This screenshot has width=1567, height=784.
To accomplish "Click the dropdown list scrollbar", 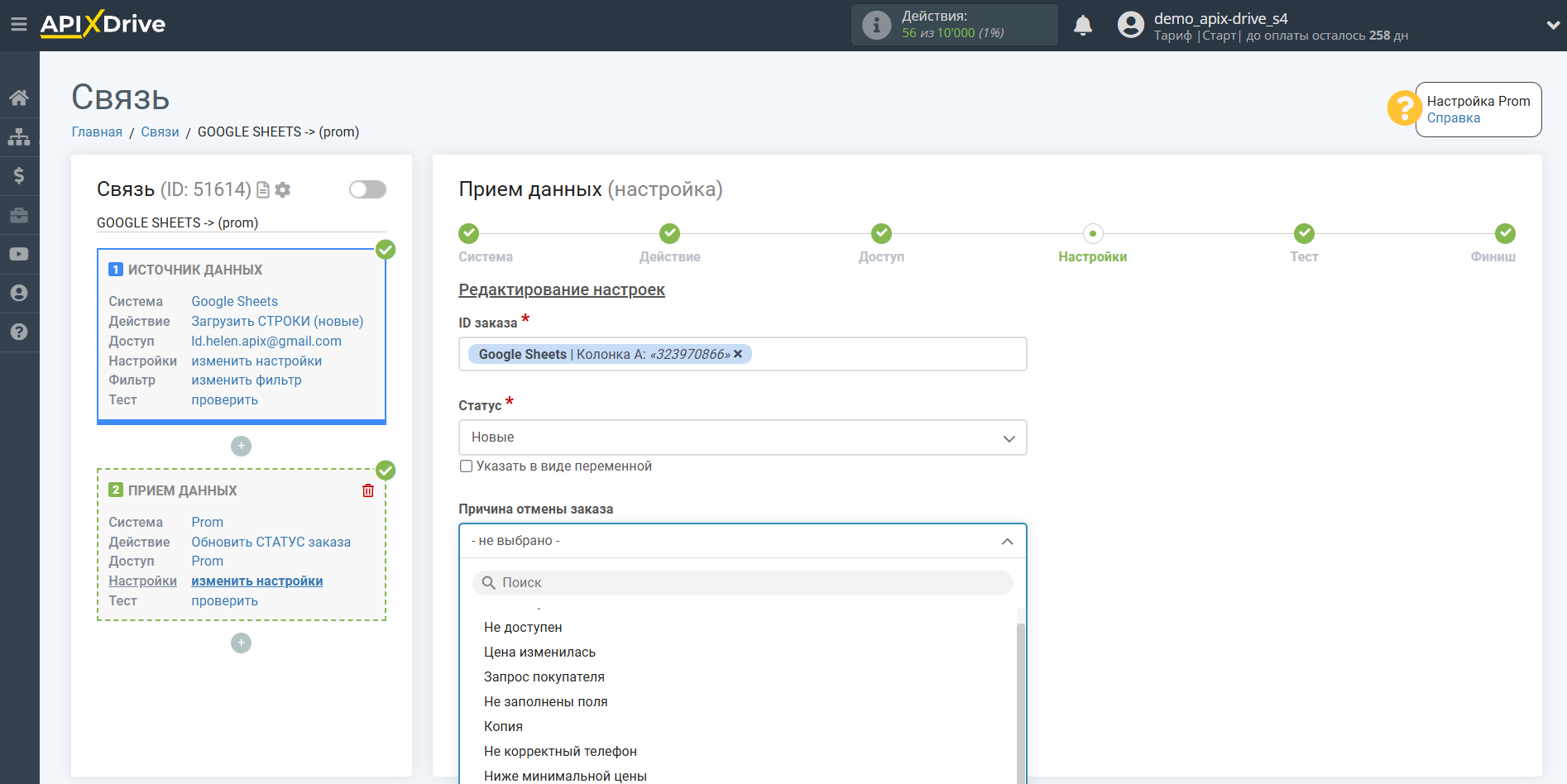I will (1020, 703).
